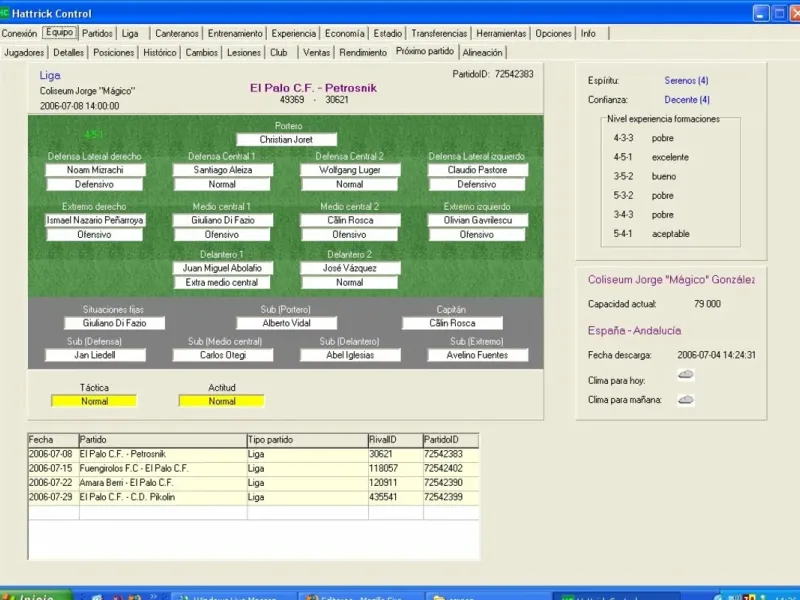Click the Santiago Aleiza player field
Viewport: 800px width, 600px height.
(223, 170)
